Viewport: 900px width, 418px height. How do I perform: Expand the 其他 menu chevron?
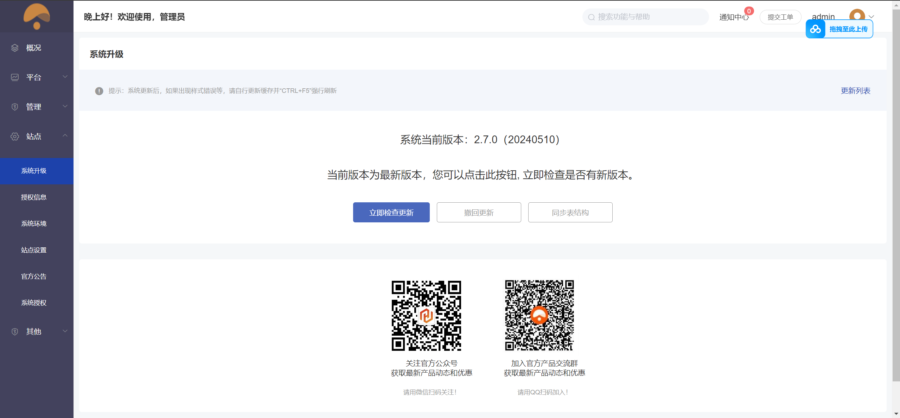tap(65, 331)
